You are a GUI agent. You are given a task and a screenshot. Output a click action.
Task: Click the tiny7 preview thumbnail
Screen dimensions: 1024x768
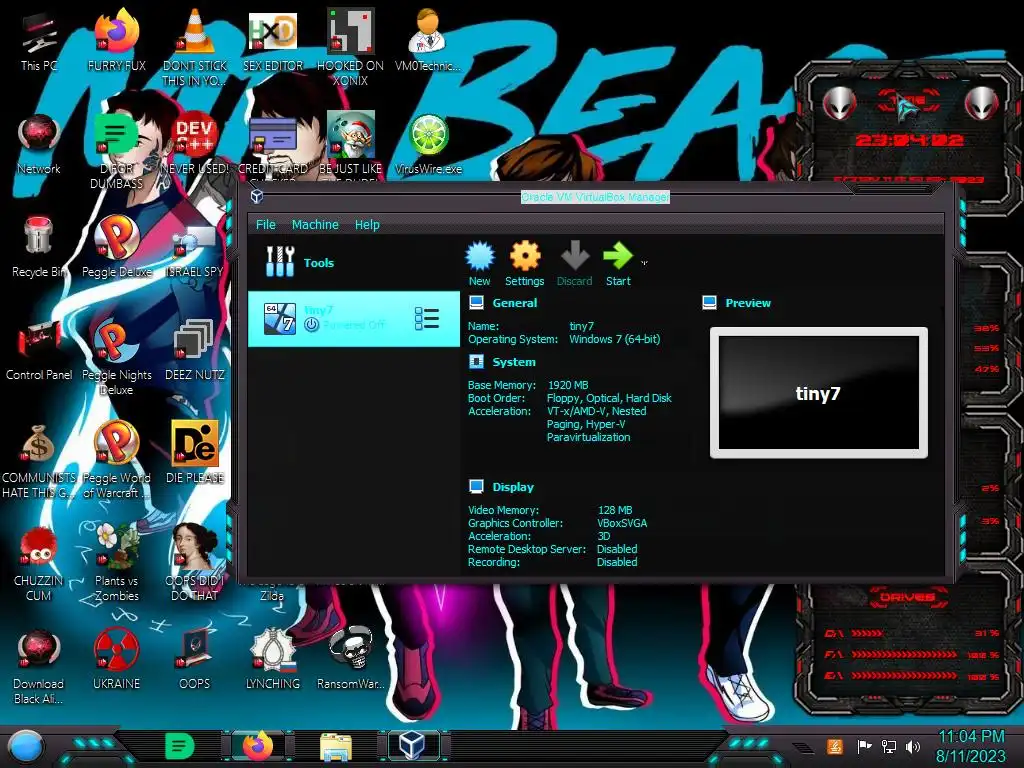818,393
